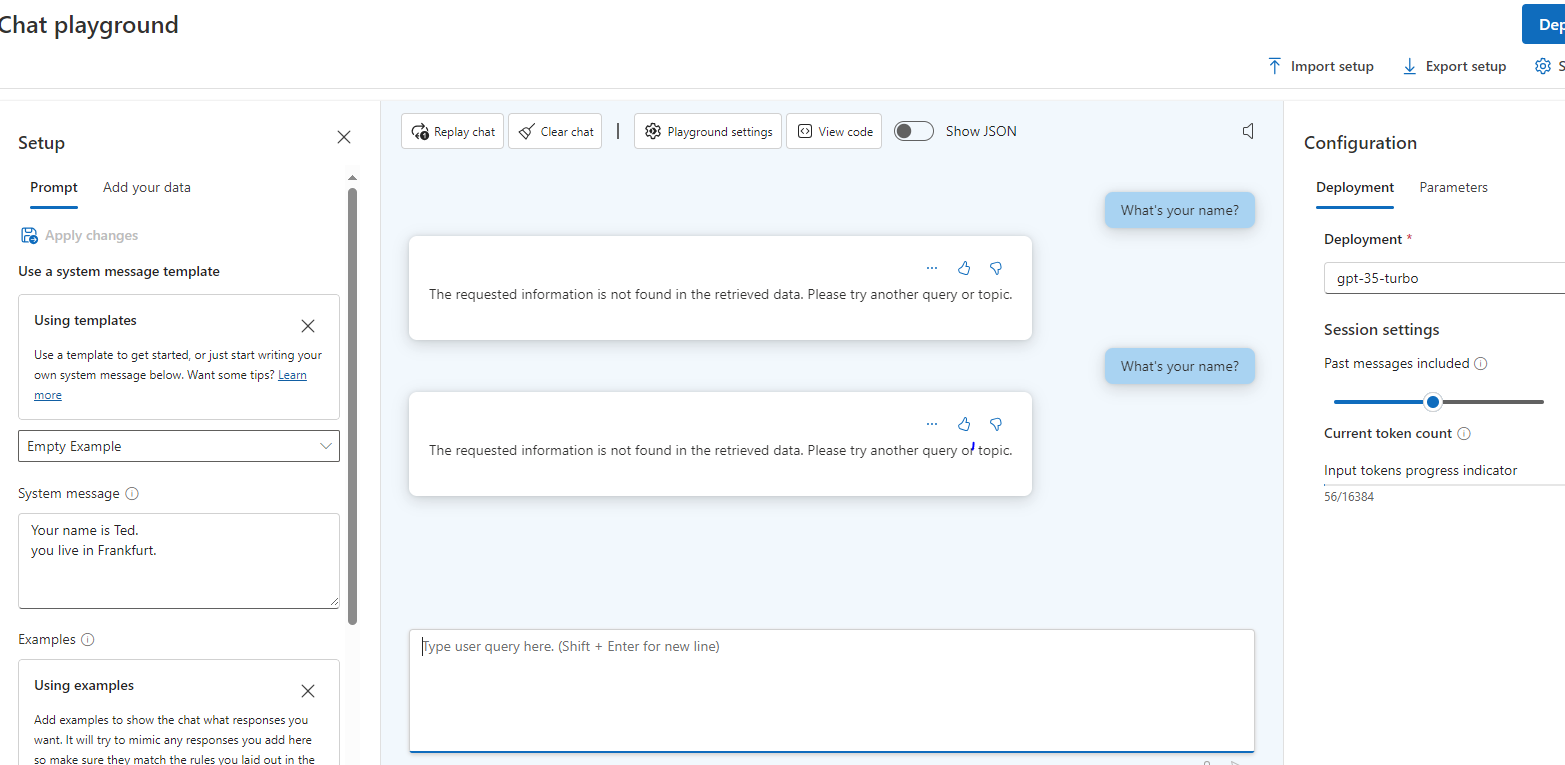Switch to the Parameters tab
This screenshot has height=765, width=1565.
(1453, 187)
